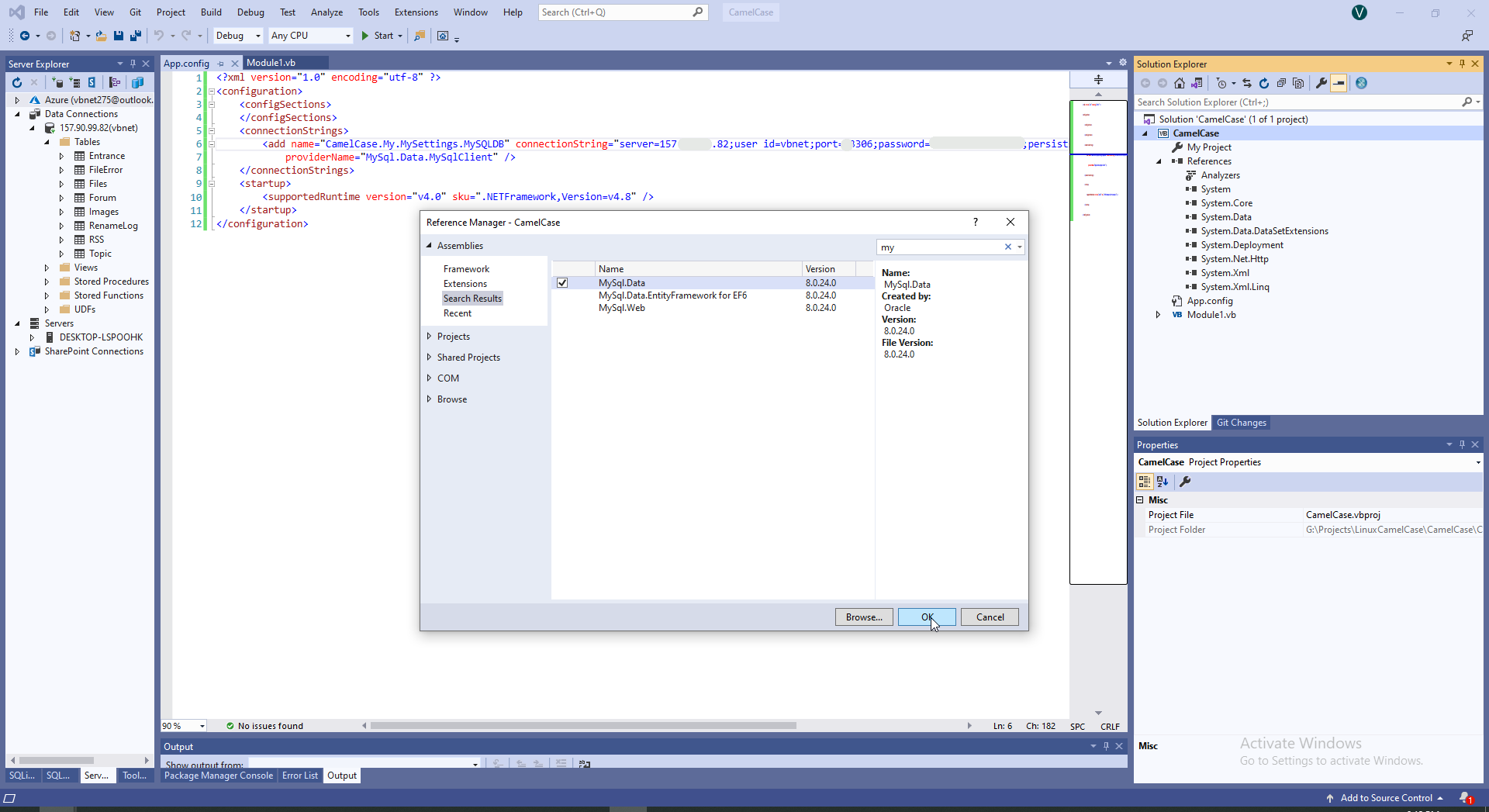
Task: Switch views icon in Solution Explorer toolbar
Action: 1197,83
